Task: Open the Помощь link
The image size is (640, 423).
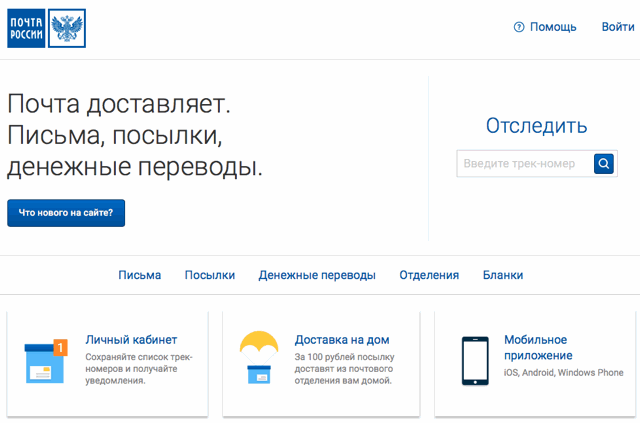Action: (x=553, y=27)
